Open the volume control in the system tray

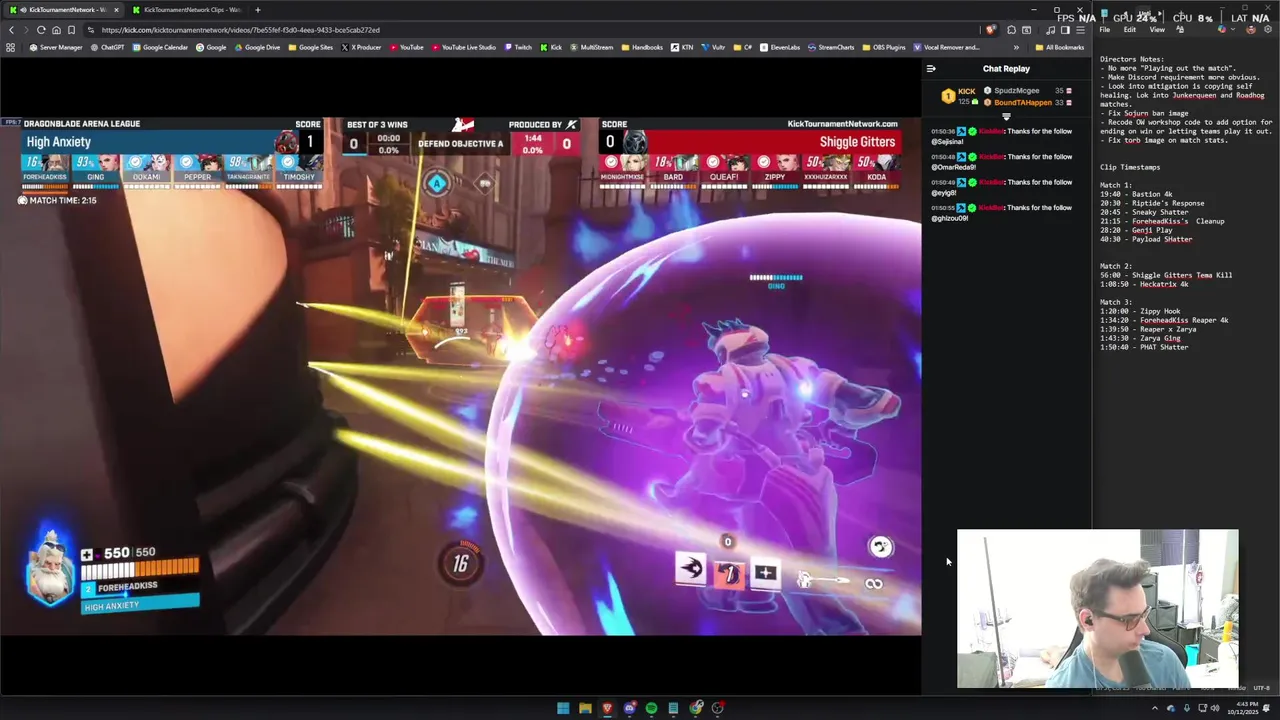pyautogui.click(x=1215, y=708)
